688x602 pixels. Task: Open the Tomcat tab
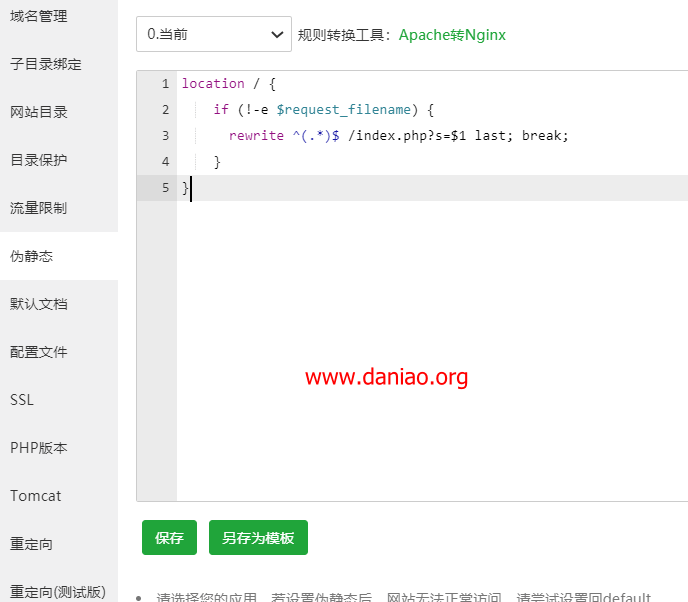59,496
